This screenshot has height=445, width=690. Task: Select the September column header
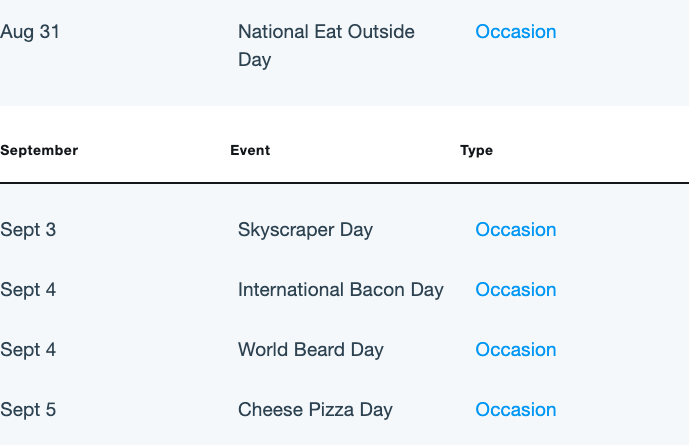tap(39, 151)
